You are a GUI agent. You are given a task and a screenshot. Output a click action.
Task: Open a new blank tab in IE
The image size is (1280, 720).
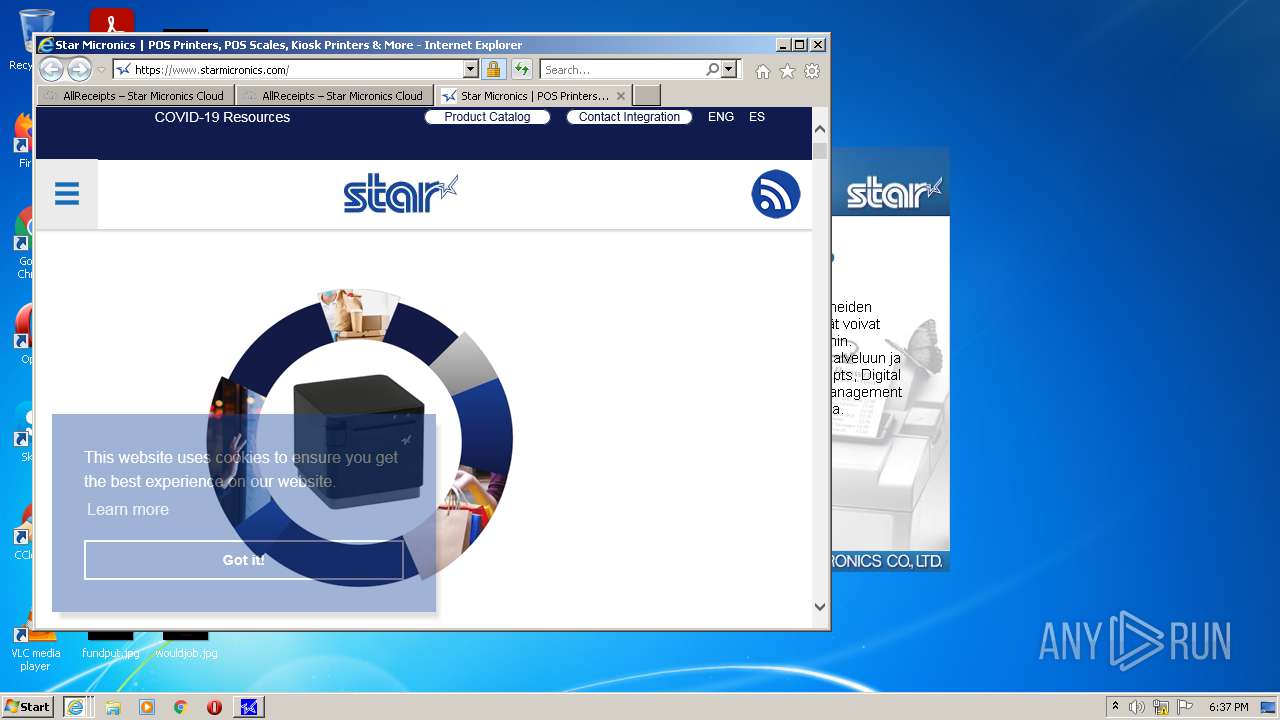647,96
